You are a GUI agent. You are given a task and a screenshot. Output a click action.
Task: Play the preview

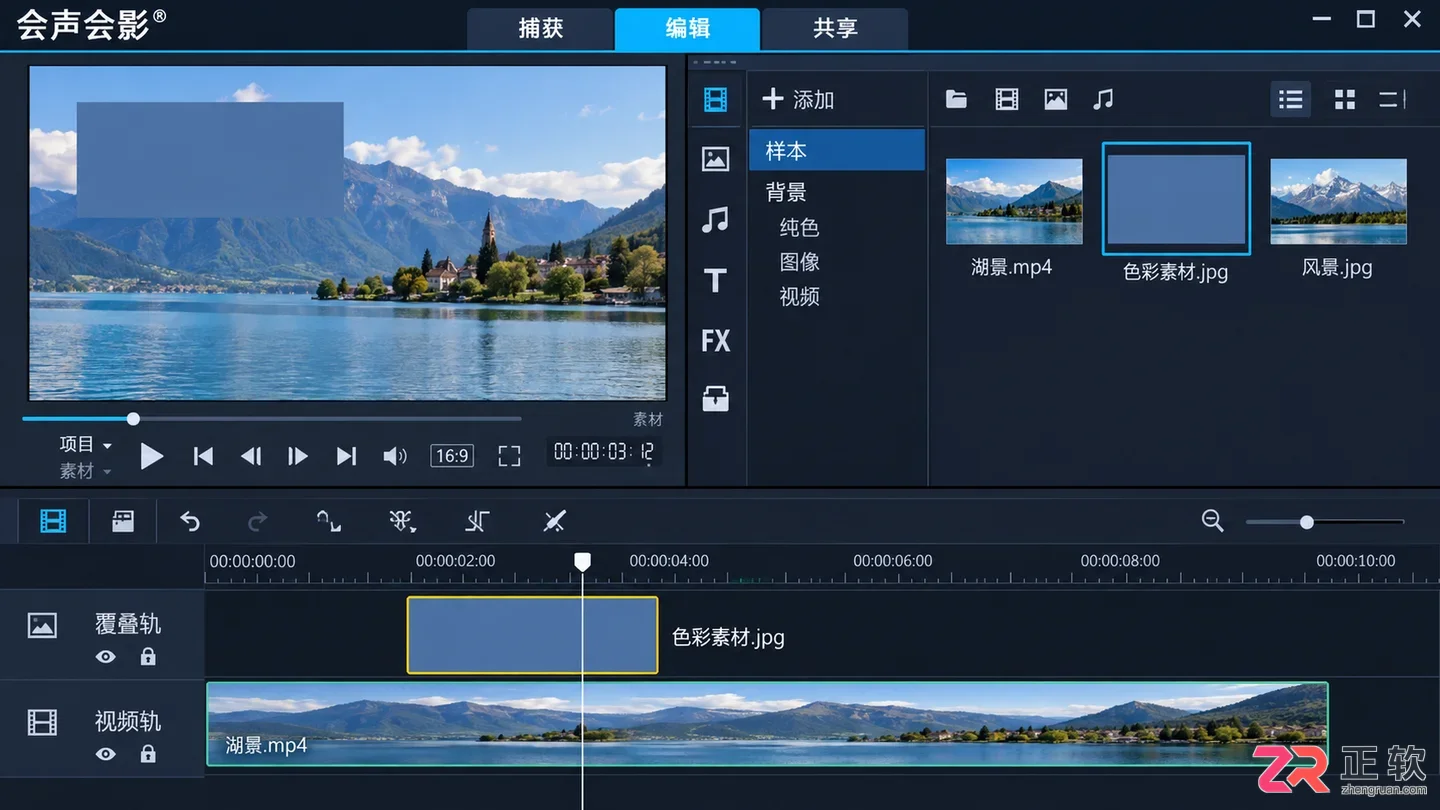(152, 457)
